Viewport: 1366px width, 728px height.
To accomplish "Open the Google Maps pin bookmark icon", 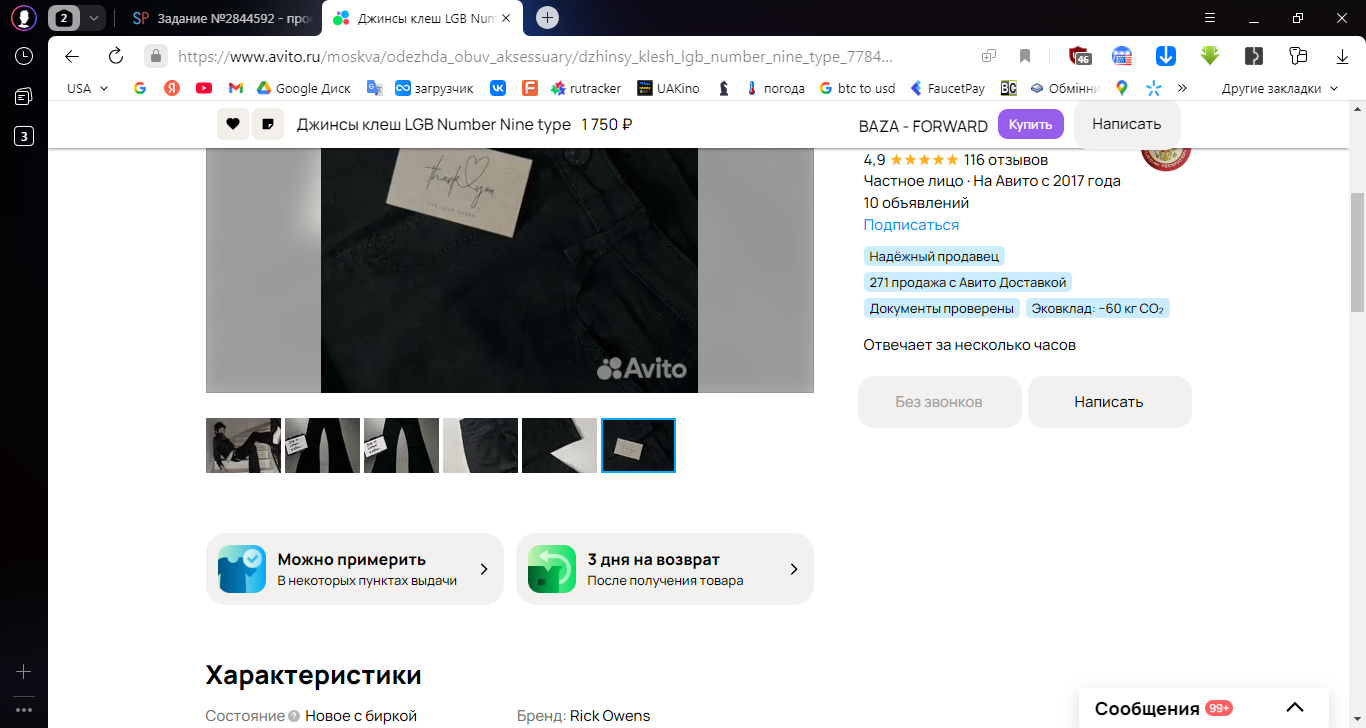I will coord(1122,88).
